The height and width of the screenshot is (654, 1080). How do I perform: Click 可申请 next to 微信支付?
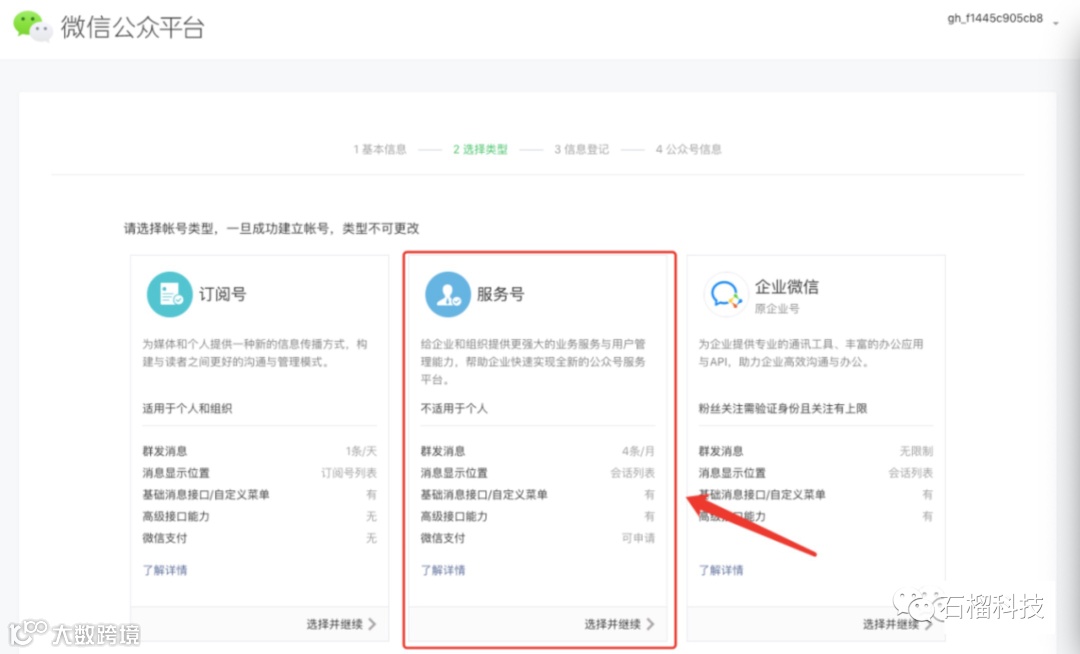pos(638,538)
